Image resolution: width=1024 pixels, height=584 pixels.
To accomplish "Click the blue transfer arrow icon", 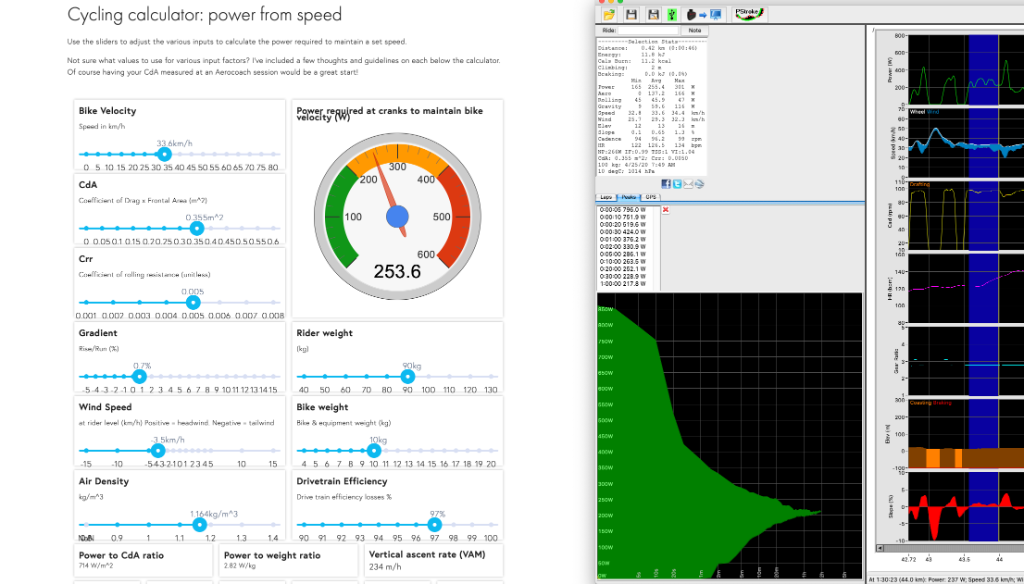I will (703, 14).
